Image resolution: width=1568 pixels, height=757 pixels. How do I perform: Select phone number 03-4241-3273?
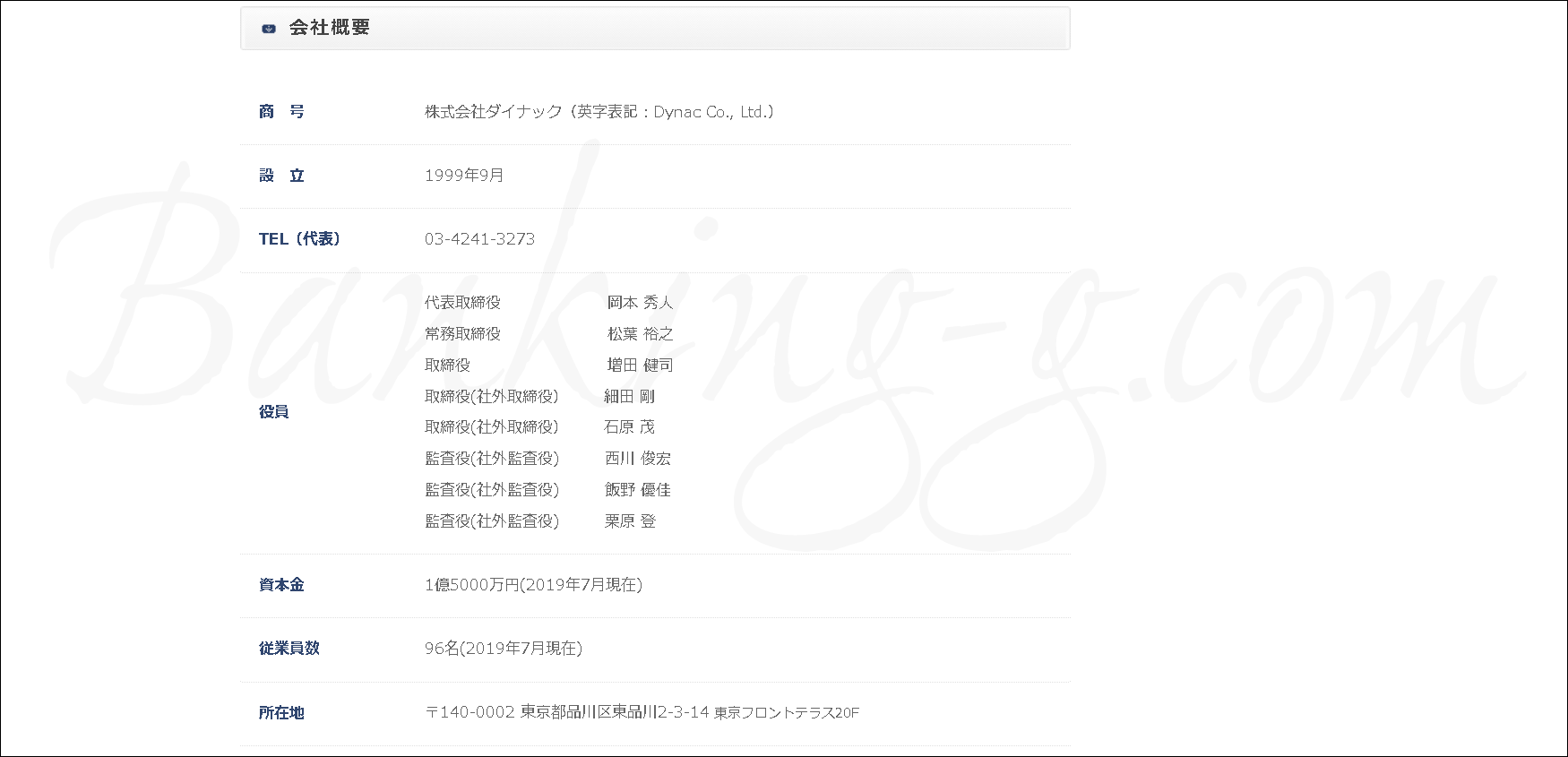tap(479, 239)
